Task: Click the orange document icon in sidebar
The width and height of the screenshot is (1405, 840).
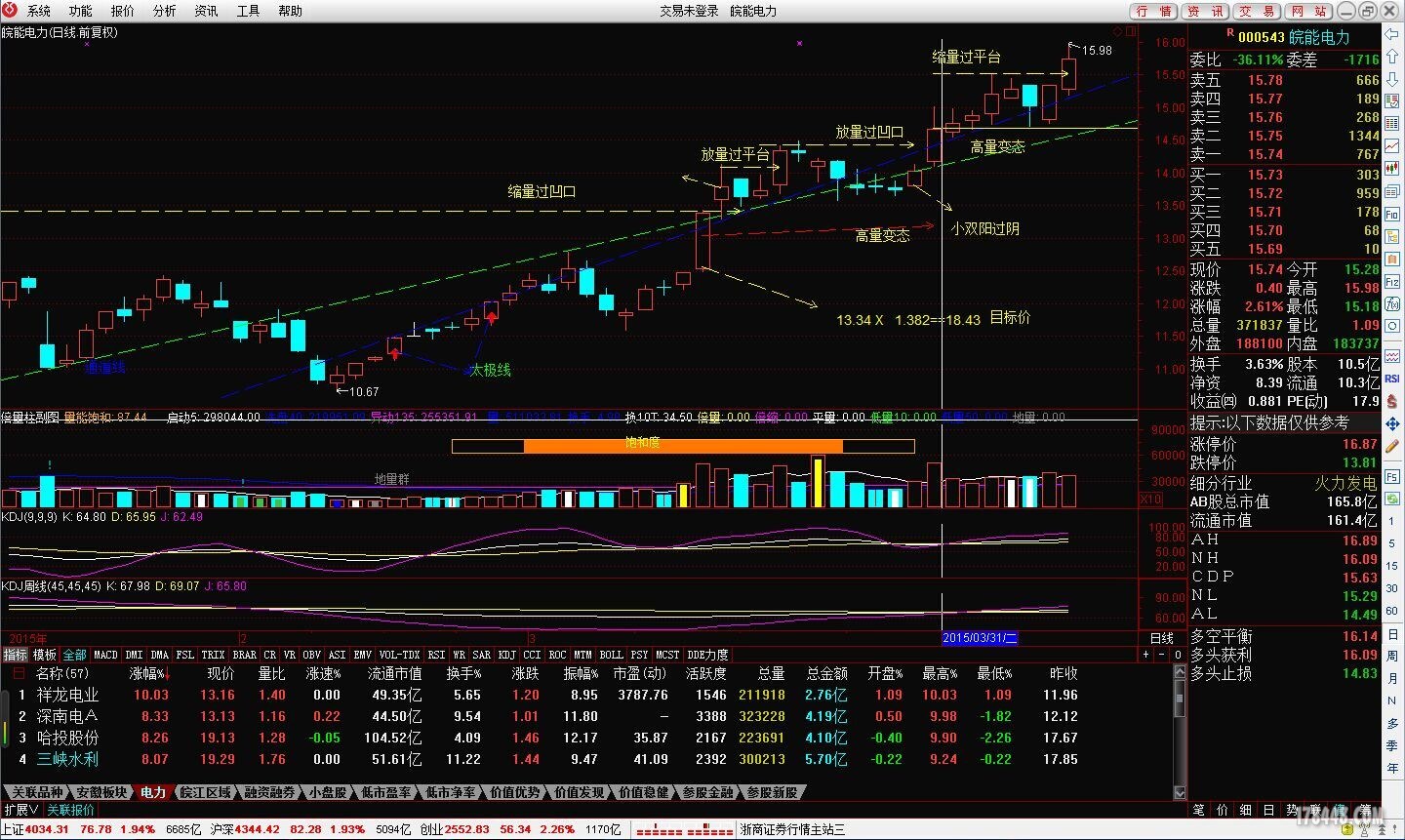Action: point(1392,259)
